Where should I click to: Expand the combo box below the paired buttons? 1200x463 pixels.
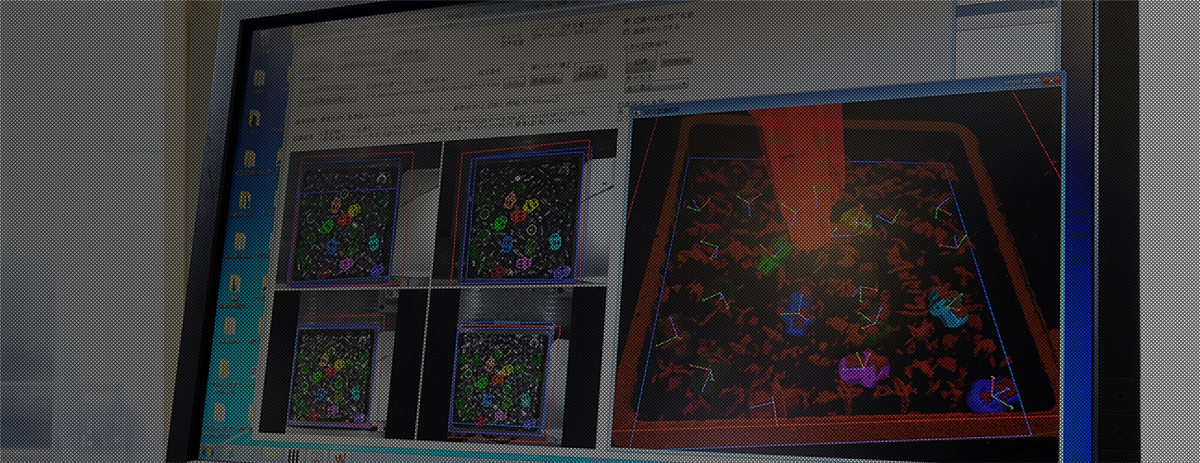pos(657,86)
